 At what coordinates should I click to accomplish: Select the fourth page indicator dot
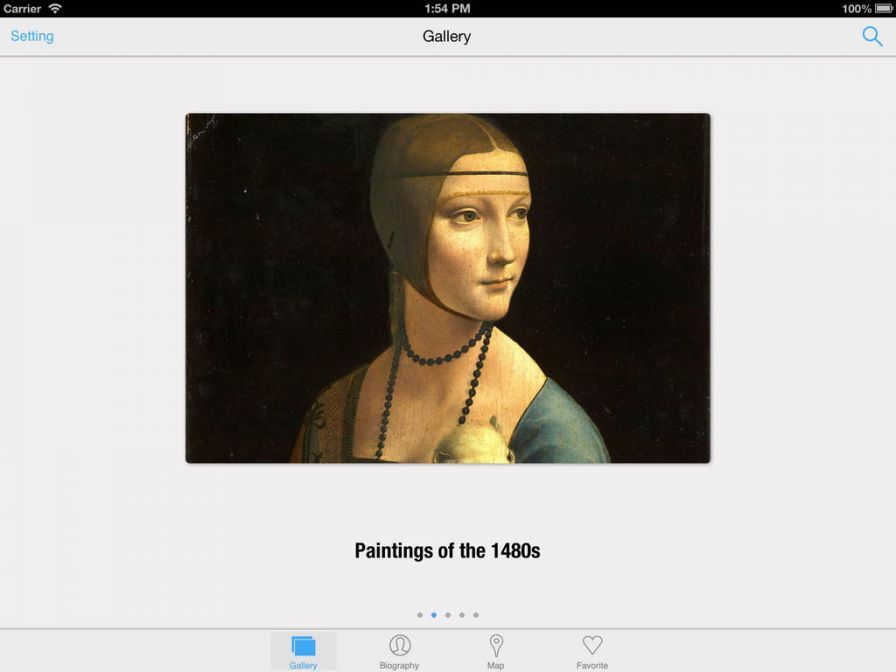tap(462, 615)
